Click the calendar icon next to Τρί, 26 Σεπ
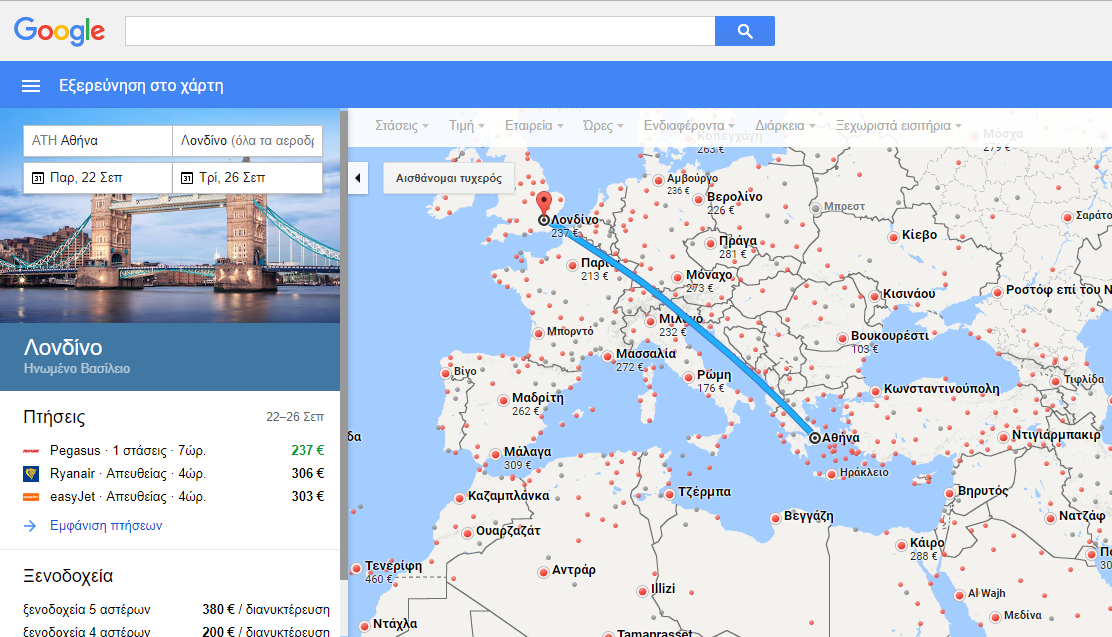The width and height of the screenshot is (1112, 637). click(x=186, y=177)
